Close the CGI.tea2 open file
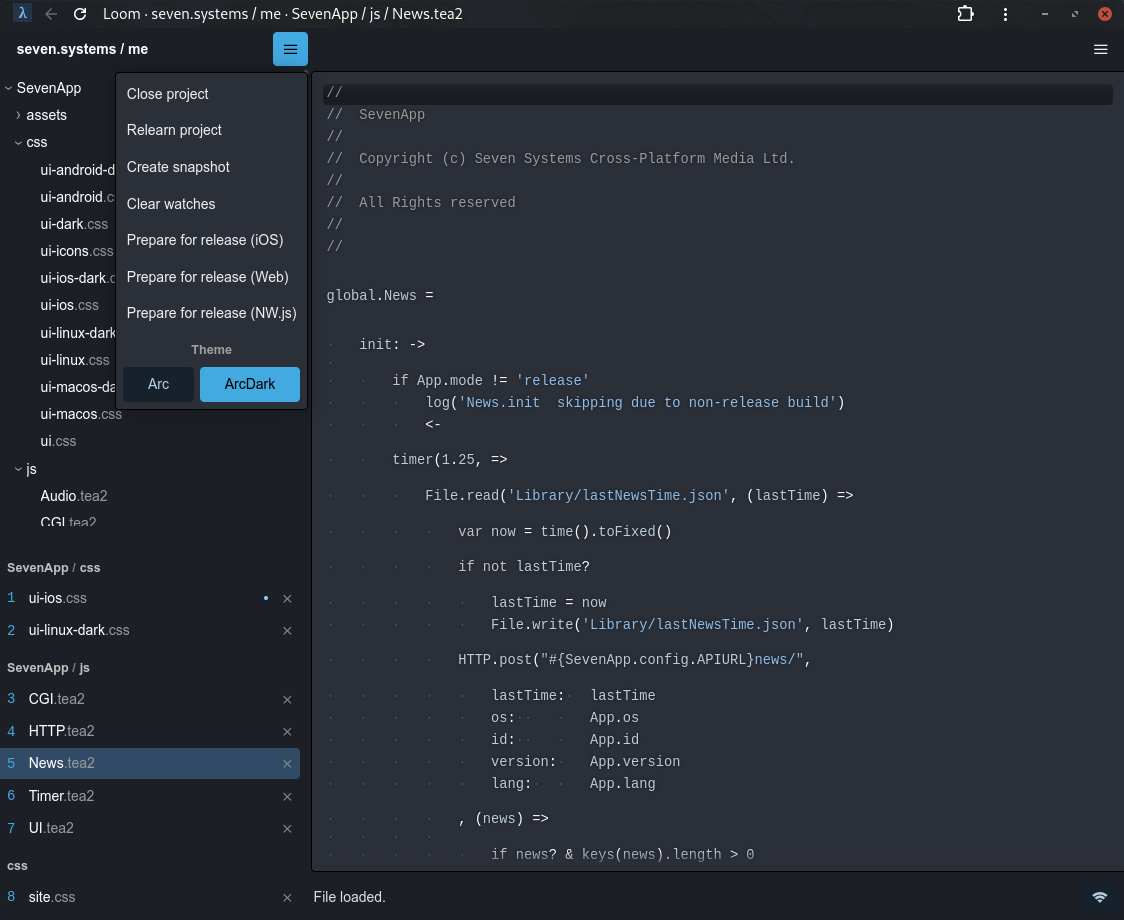The image size is (1124, 920). pyautogui.click(x=287, y=700)
